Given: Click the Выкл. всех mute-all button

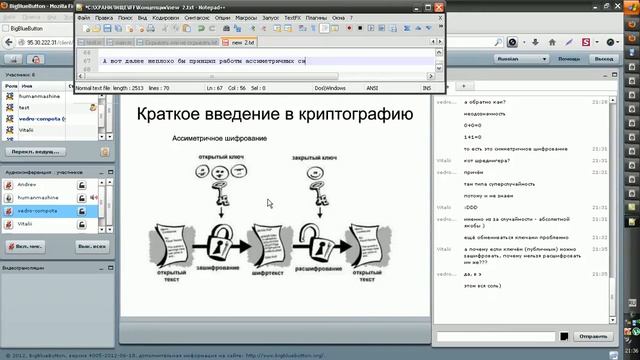Looking at the screenshot, I should (92, 247).
